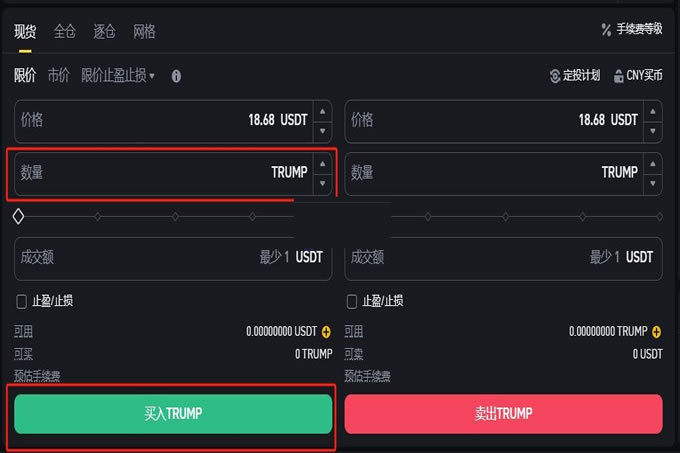Switch to the 网格 grid tab

[144, 31]
